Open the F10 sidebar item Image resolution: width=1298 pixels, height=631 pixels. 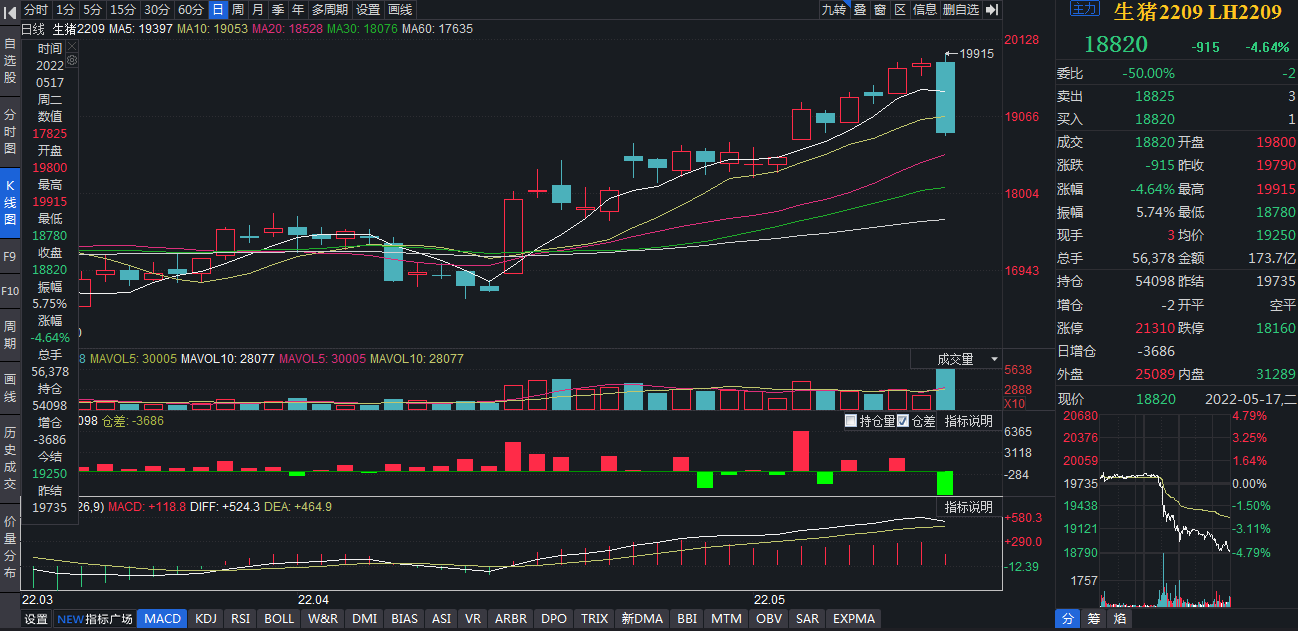(x=10, y=291)
